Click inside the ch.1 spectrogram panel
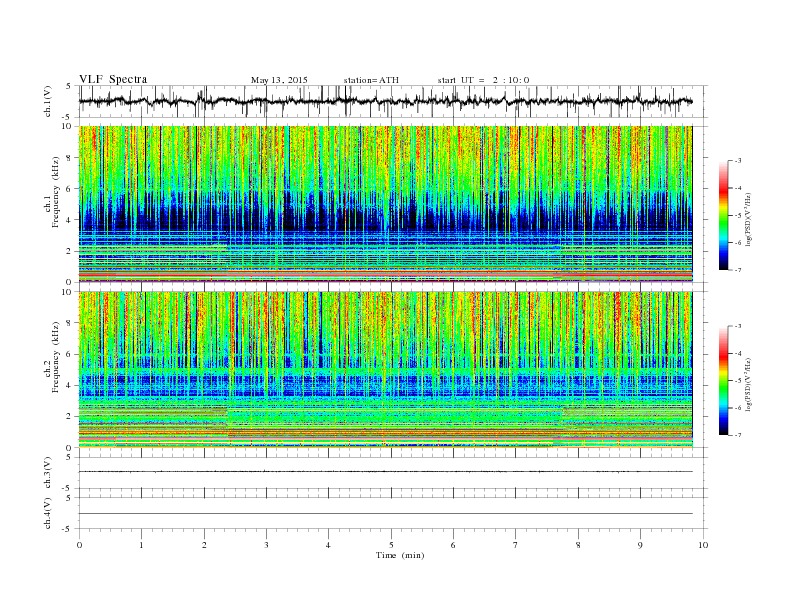This screenshot has width=792, height=612. click(385, 204)
